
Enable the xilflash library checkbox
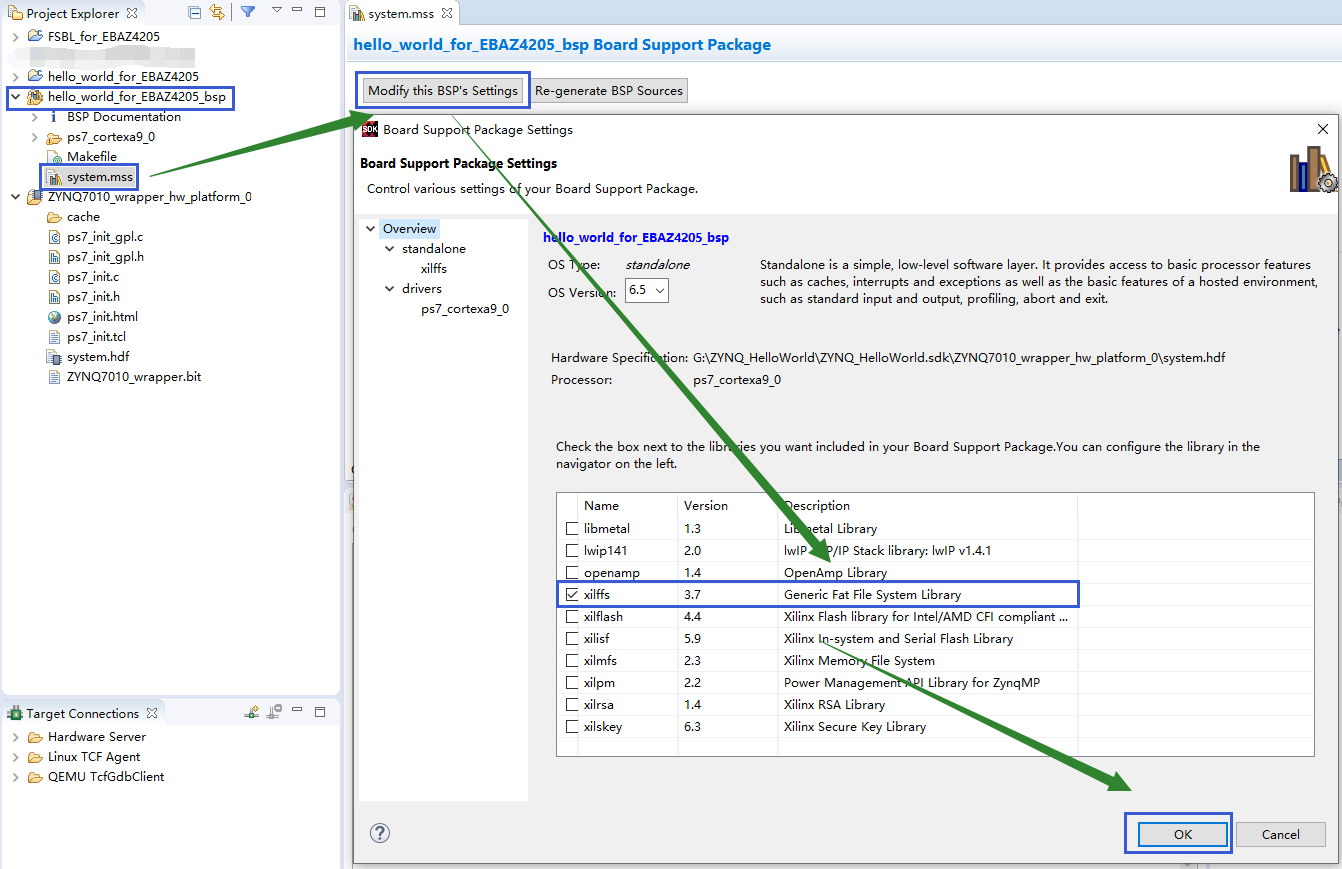coord(572,616)
